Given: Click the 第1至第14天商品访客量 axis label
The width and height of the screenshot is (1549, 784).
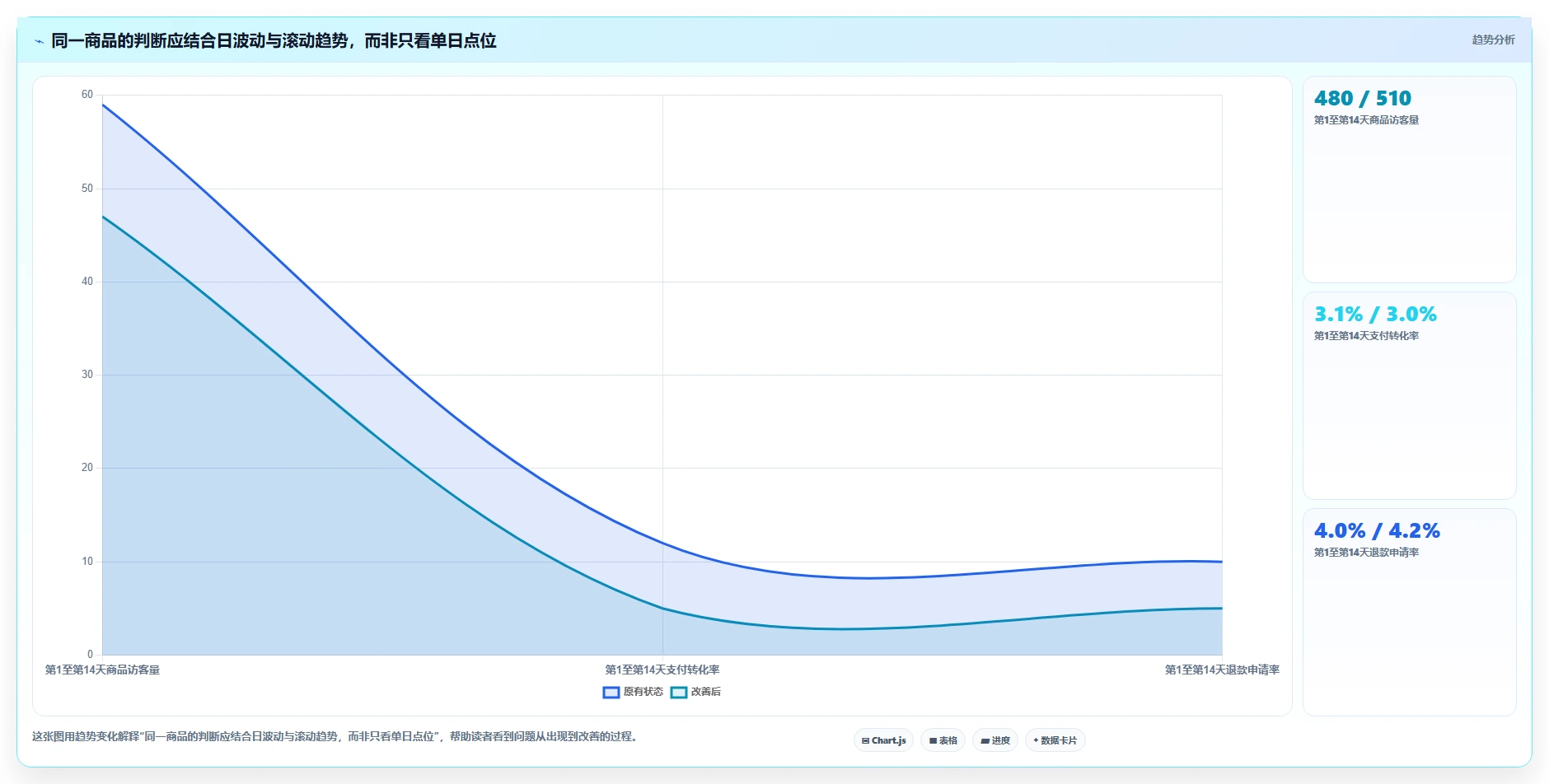Looking at the screenshot, I should (x=102, y=670).
